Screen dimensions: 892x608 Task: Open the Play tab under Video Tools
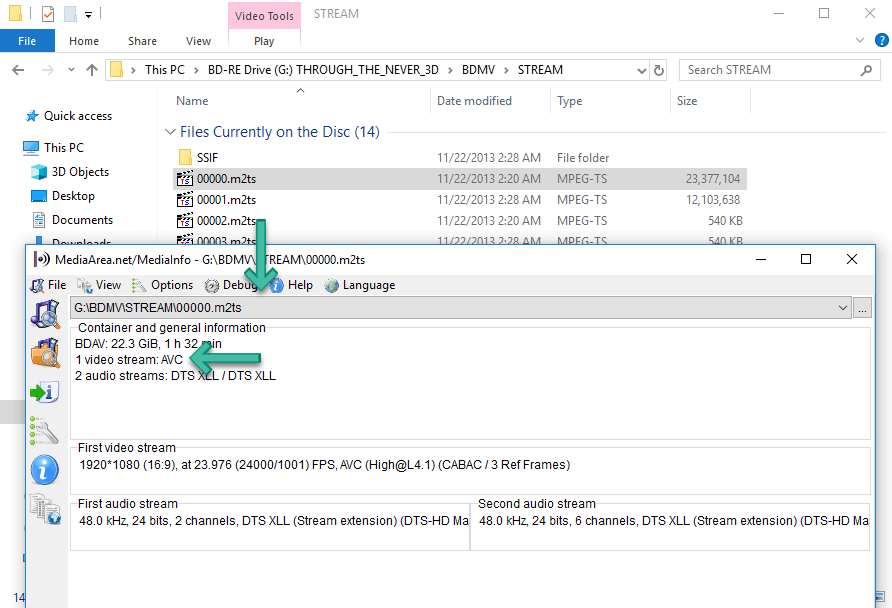(x=264, y=41)
